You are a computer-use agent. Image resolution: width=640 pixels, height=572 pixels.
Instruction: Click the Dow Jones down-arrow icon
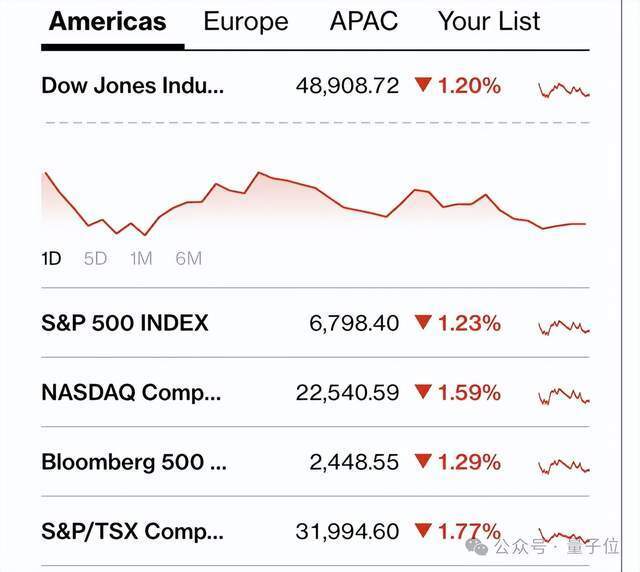[x=423, y=86]
